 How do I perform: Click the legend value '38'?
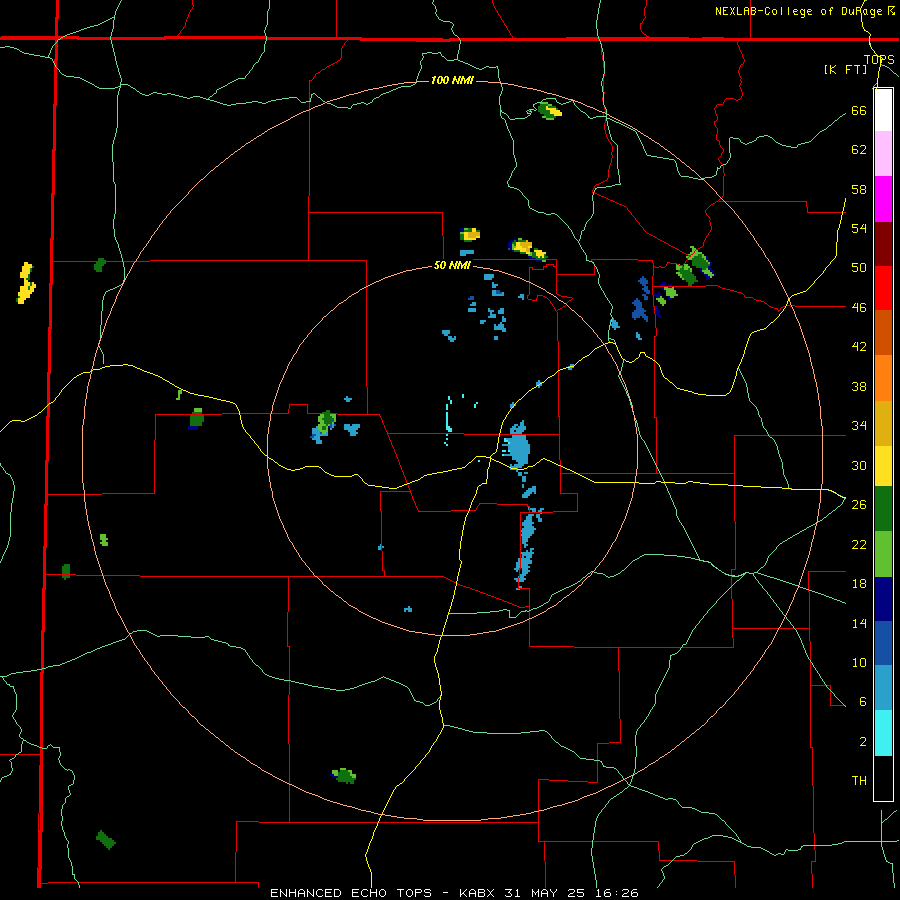tap(859, 387)
